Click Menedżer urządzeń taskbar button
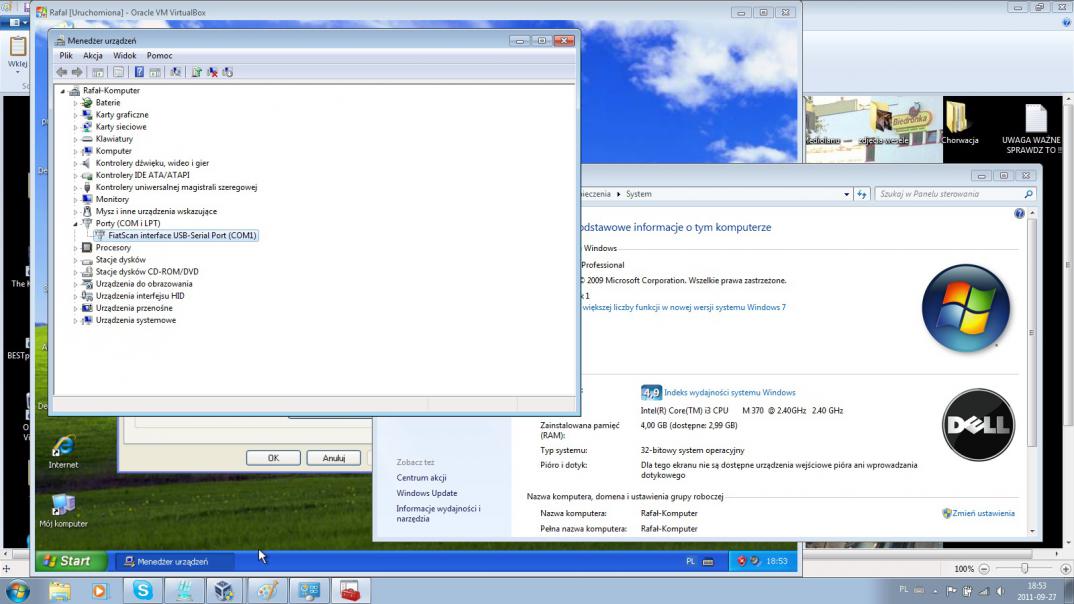 (x=174, y=562)
